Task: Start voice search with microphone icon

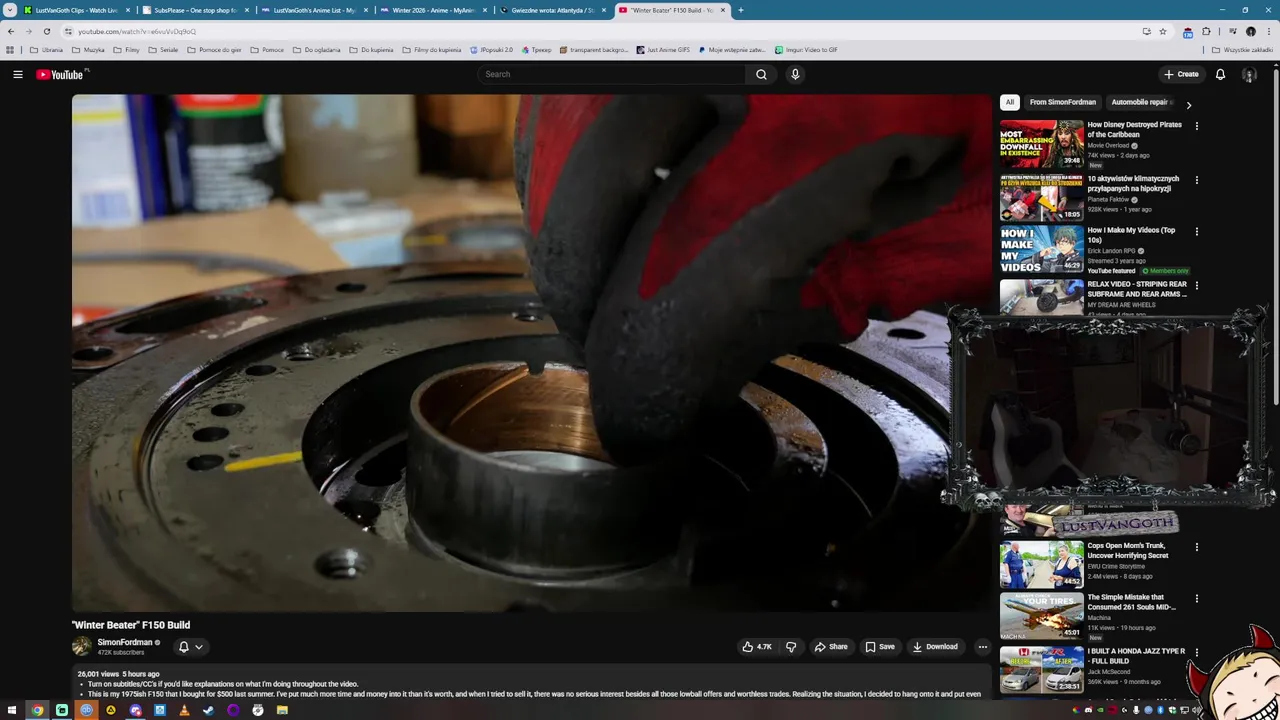Action: 795,74
